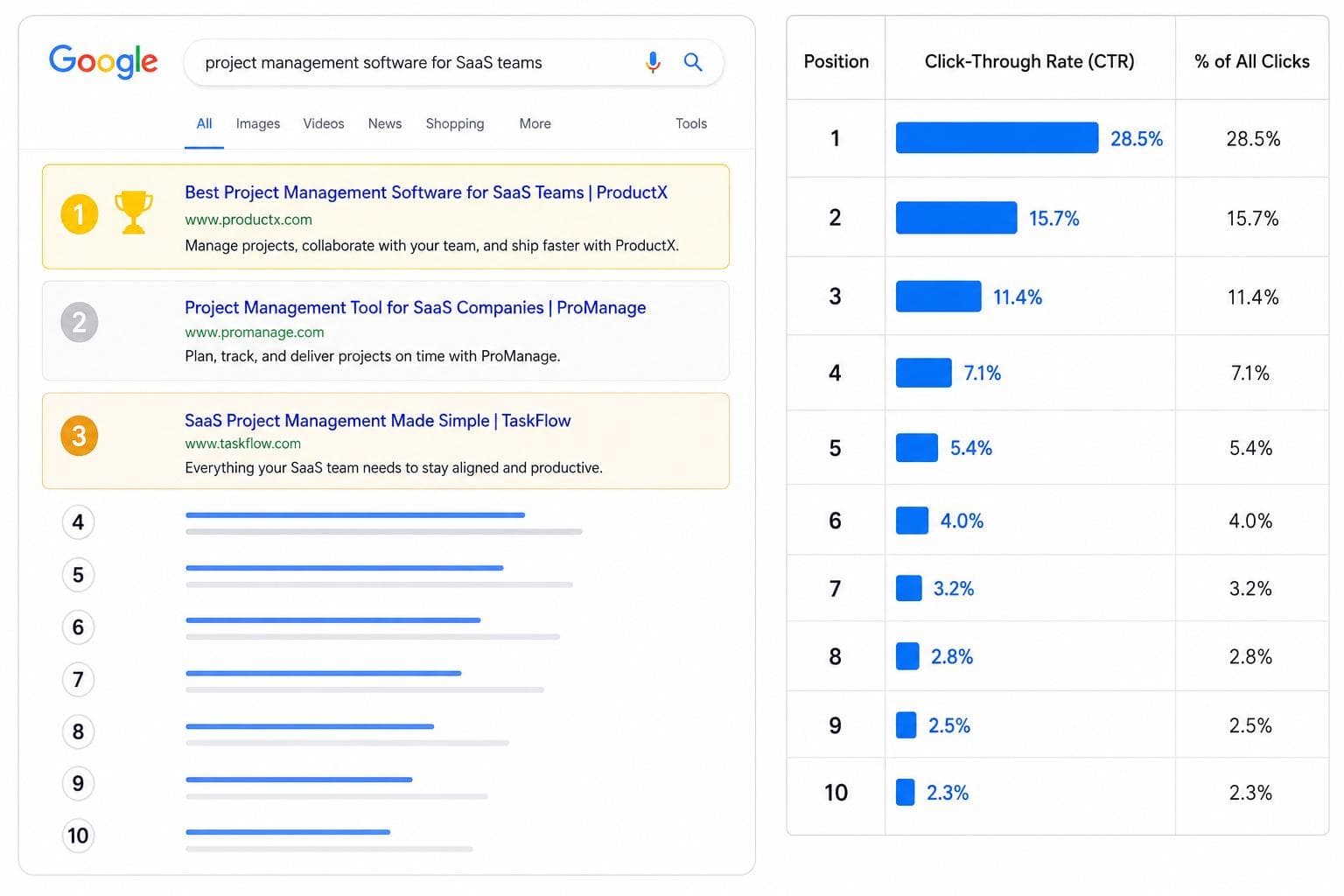Click the blue 3.2% CTR label
Image resolution: width=1344 pixels, height=896 pixels.
tap(954, 589)
